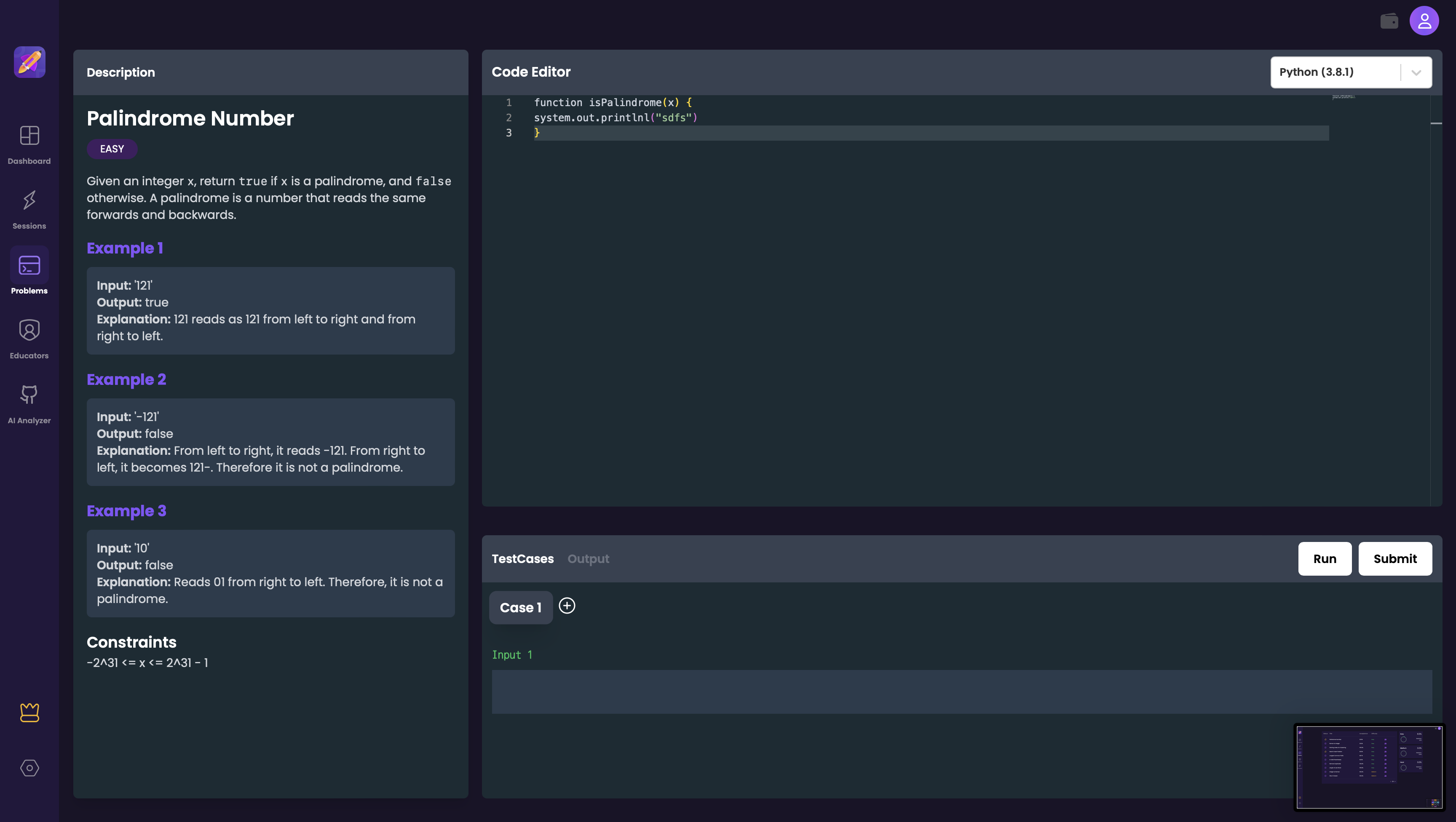Click the pencil app logo
This screenshot has width=1456, height=822.
click(29, 62)
